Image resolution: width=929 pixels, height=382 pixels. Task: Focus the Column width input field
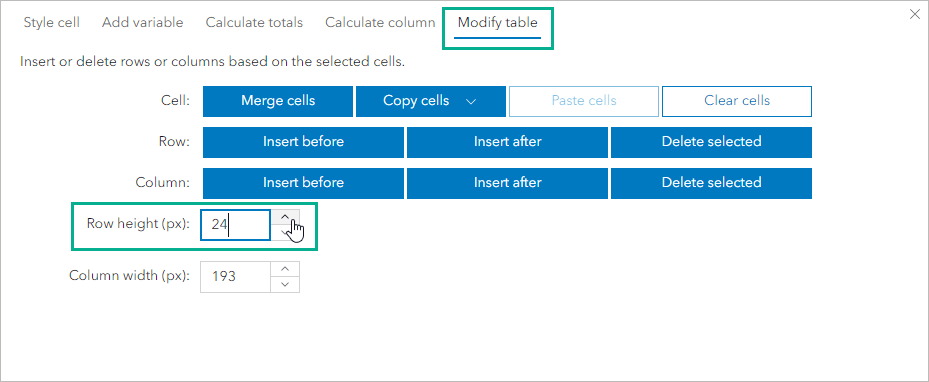click(x=235, y=277)
